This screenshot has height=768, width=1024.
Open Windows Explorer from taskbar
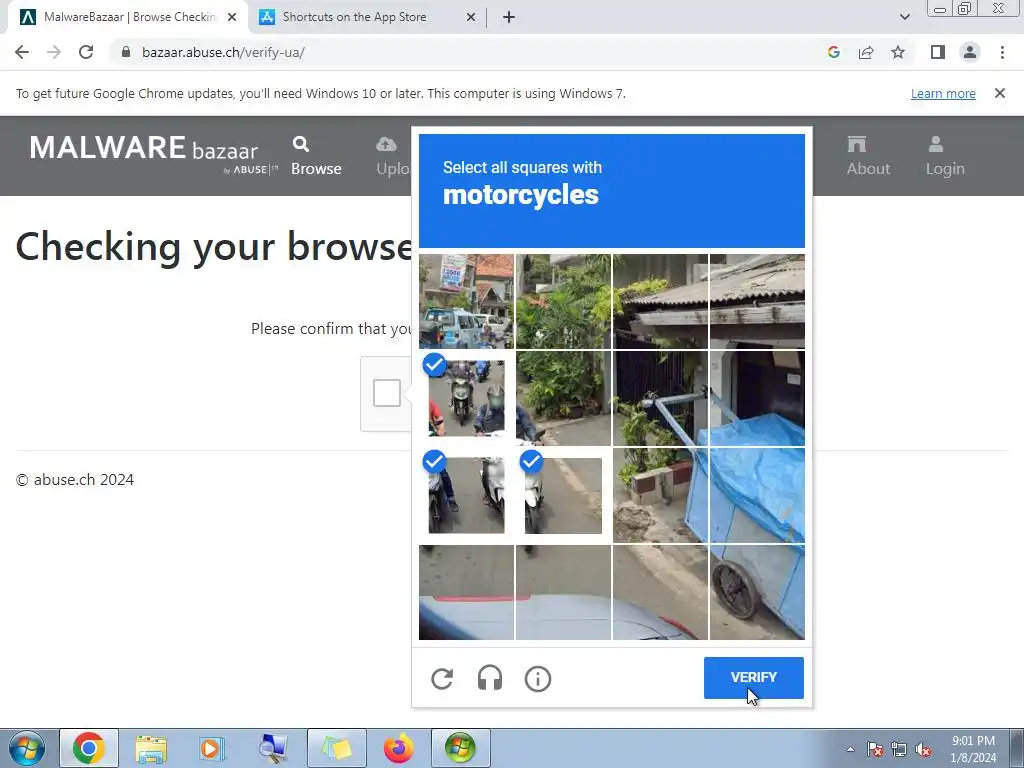[x=151, y=748]
